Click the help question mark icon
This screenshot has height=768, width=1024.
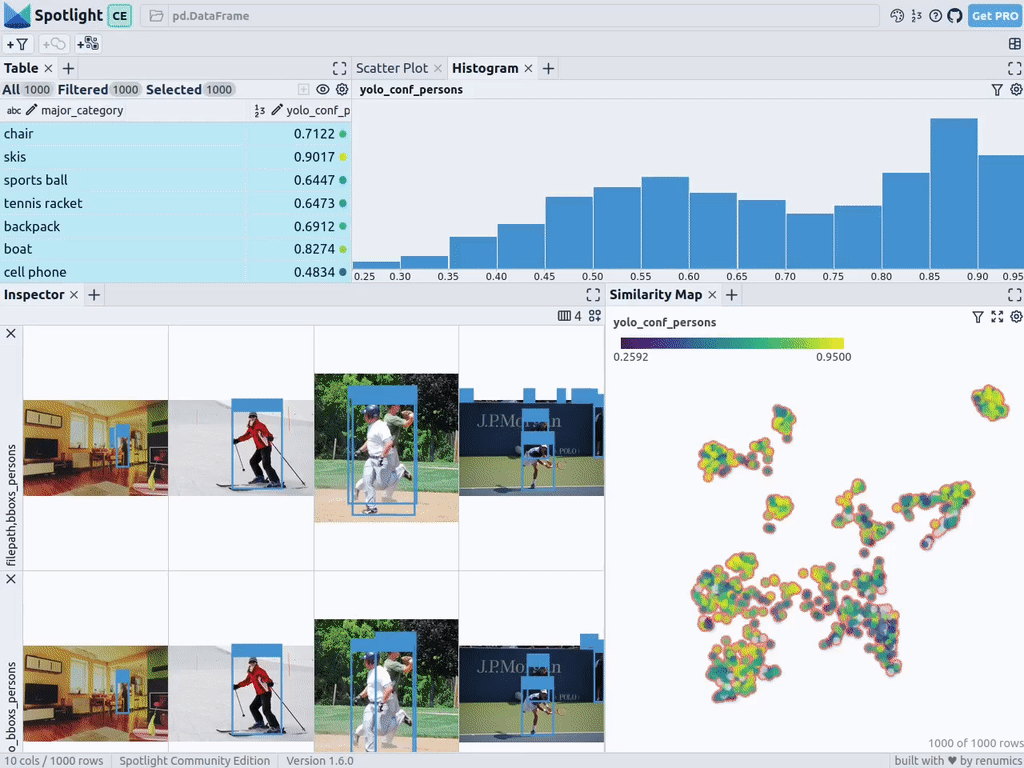935,16
